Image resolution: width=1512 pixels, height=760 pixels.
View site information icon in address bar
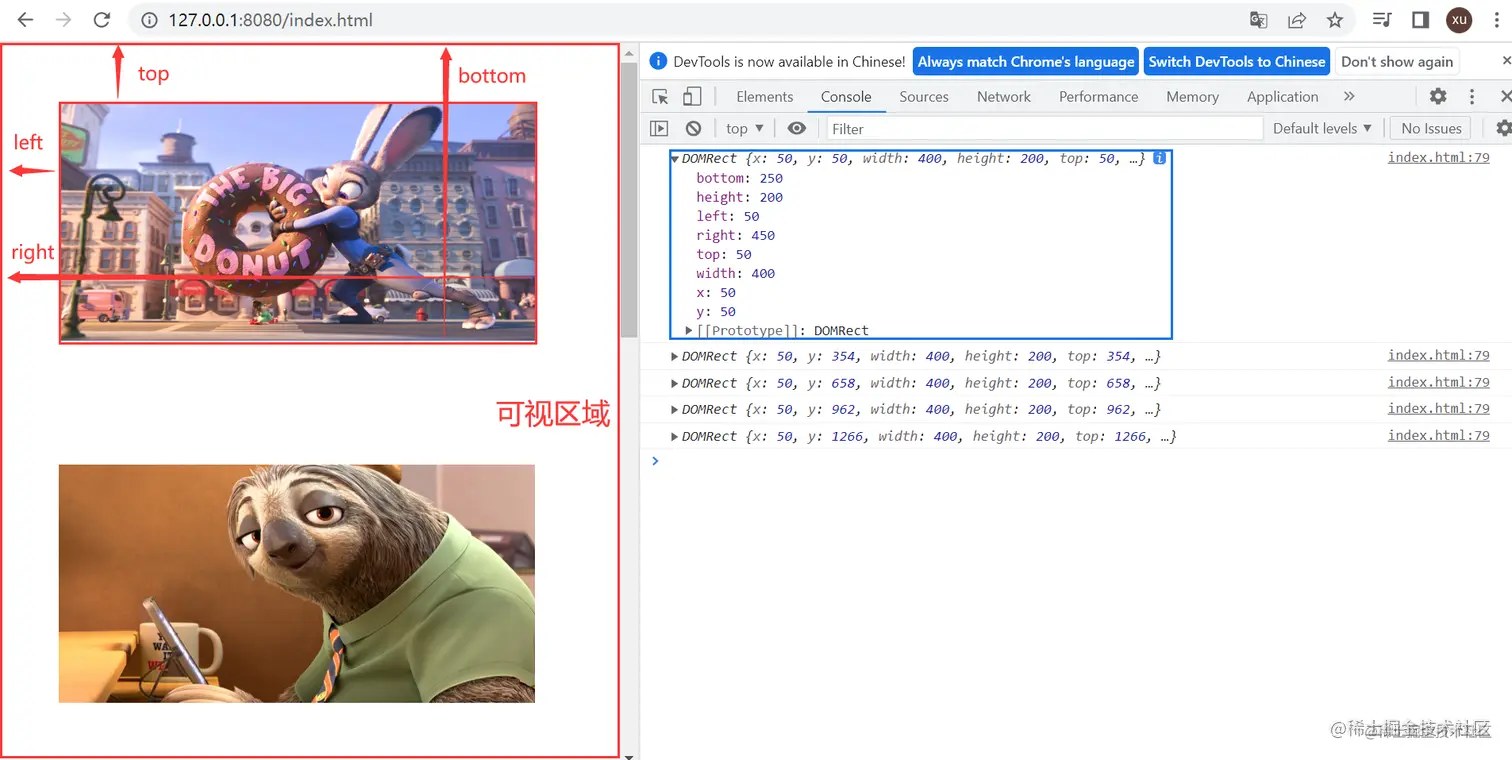(149, 20)
